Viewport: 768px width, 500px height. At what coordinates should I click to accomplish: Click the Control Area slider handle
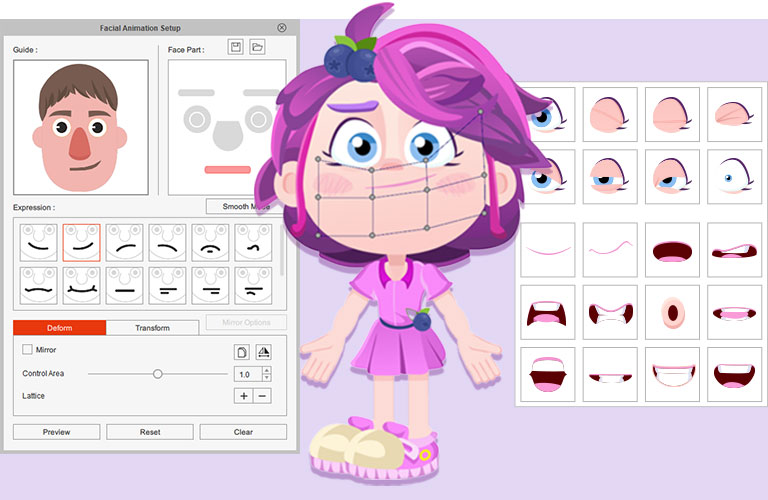coord(157,374)
